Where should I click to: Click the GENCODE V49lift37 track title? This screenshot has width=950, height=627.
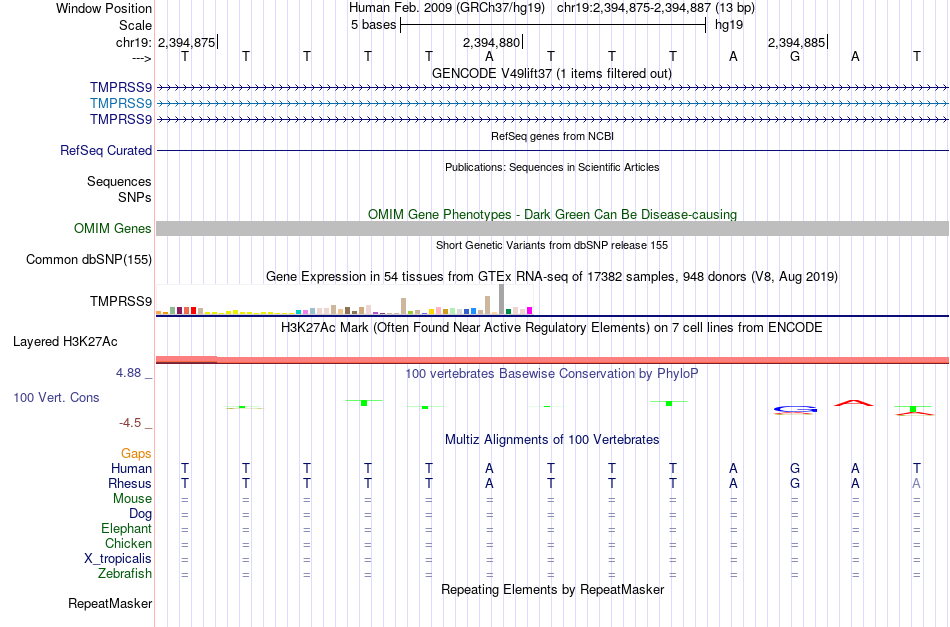click(551, 73)
